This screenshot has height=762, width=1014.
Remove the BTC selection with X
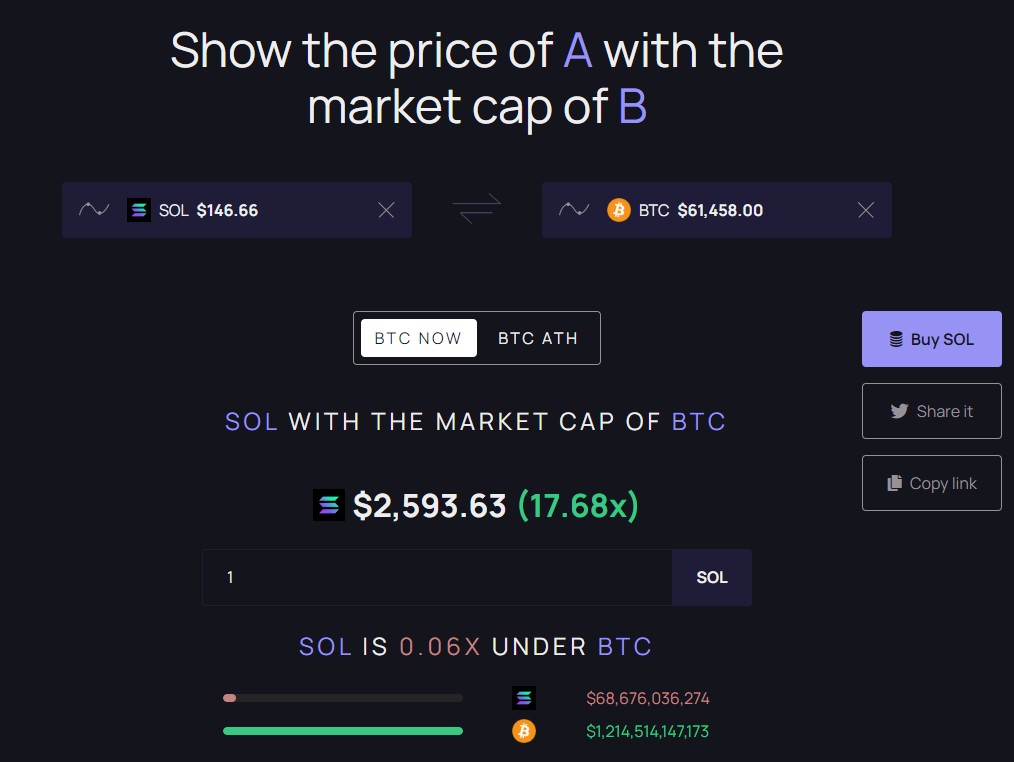pos(866,210)
